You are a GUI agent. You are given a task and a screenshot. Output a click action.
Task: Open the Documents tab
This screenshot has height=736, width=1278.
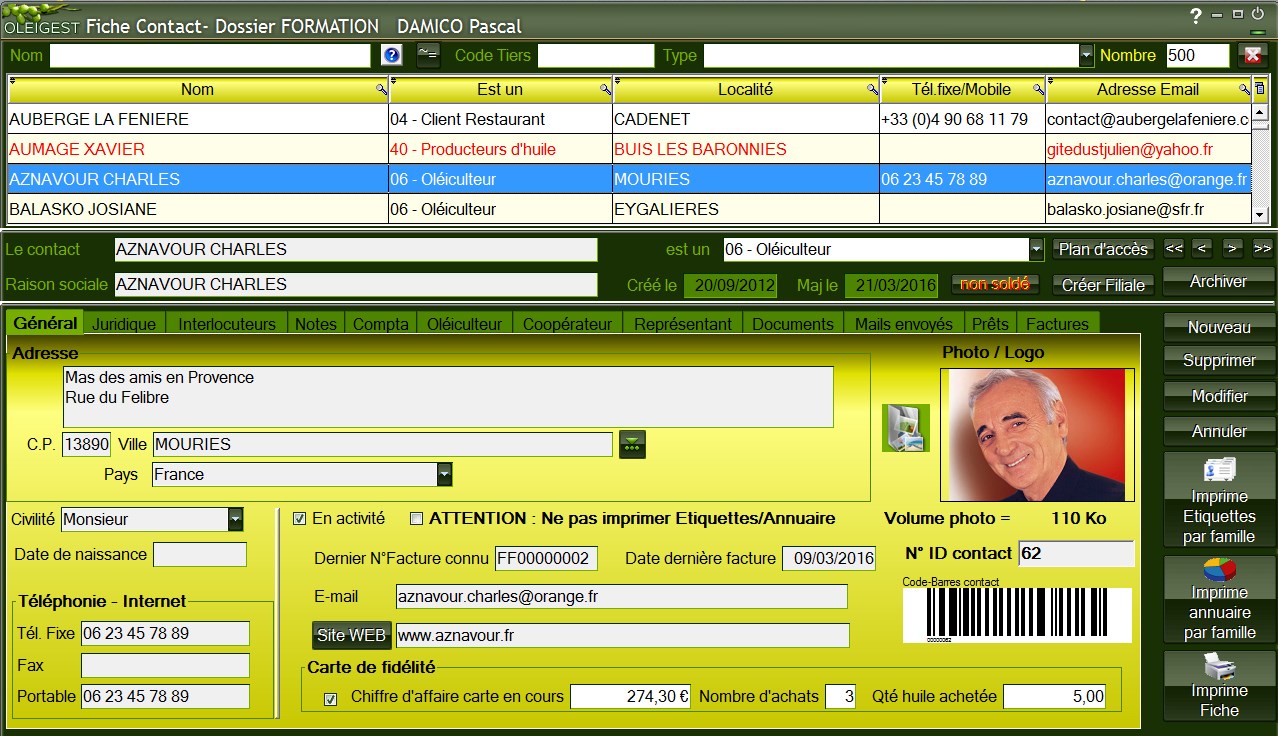tap(793, 324)
